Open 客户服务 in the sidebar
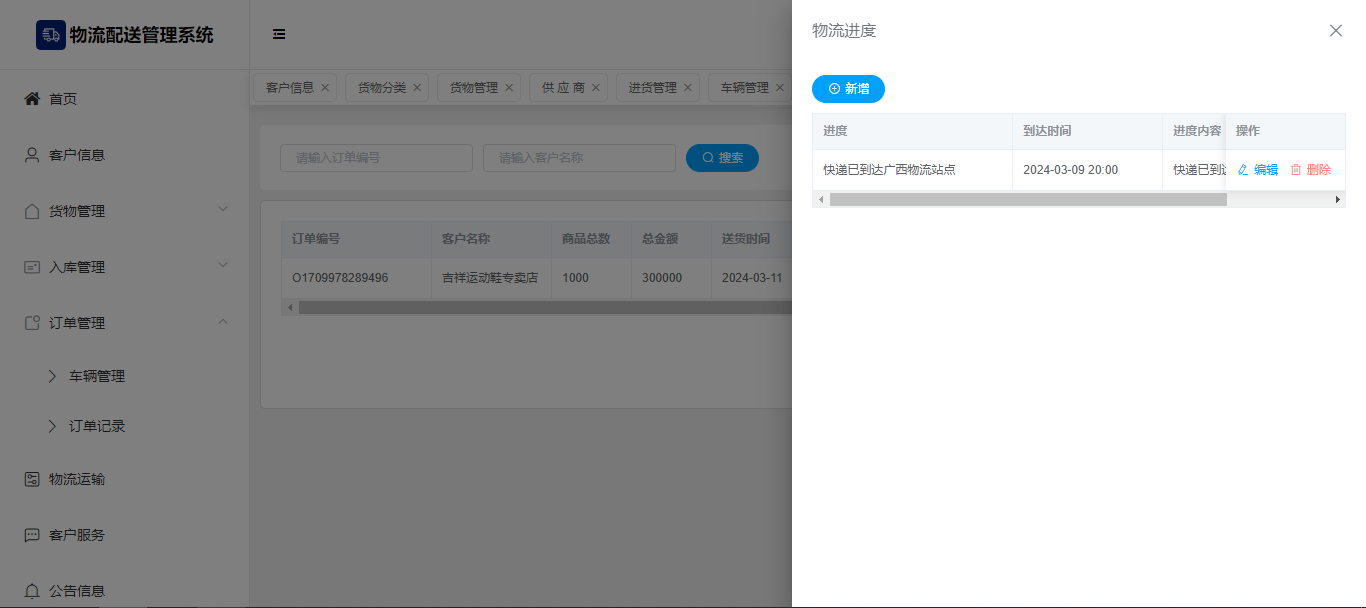The height and width of the screenshot is (608, 1366). click(77, 535)
